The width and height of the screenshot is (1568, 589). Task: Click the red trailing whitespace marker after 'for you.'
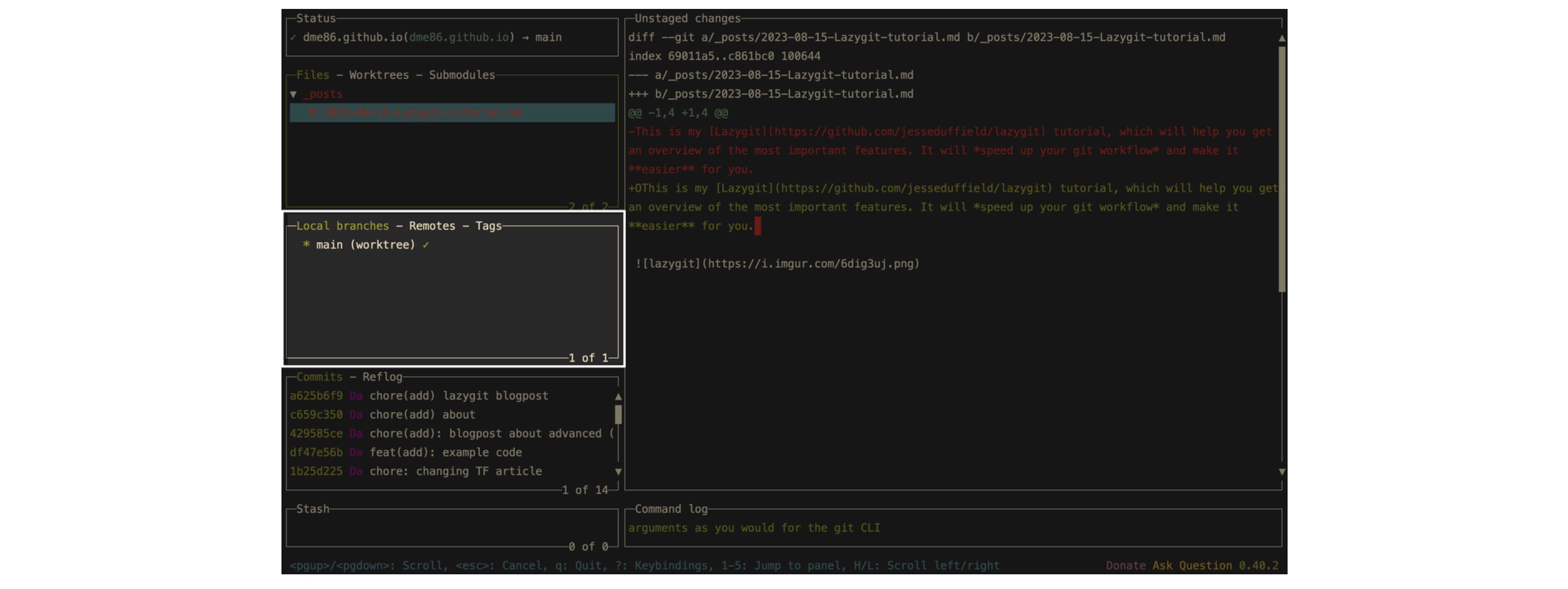click(x=758, y=226)
